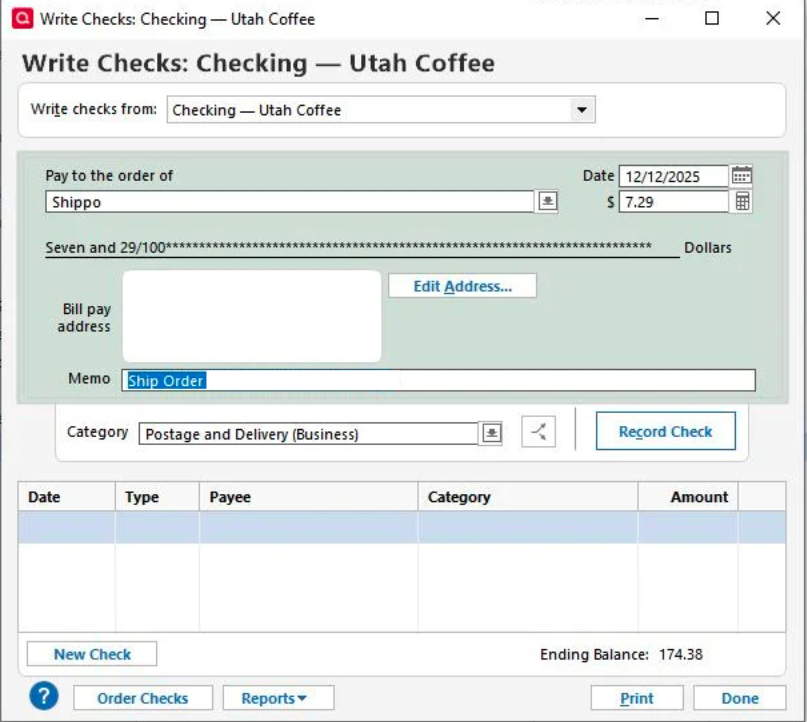Click the Category column header in table
The image size is (807, 722).
[x=528, y=497]
